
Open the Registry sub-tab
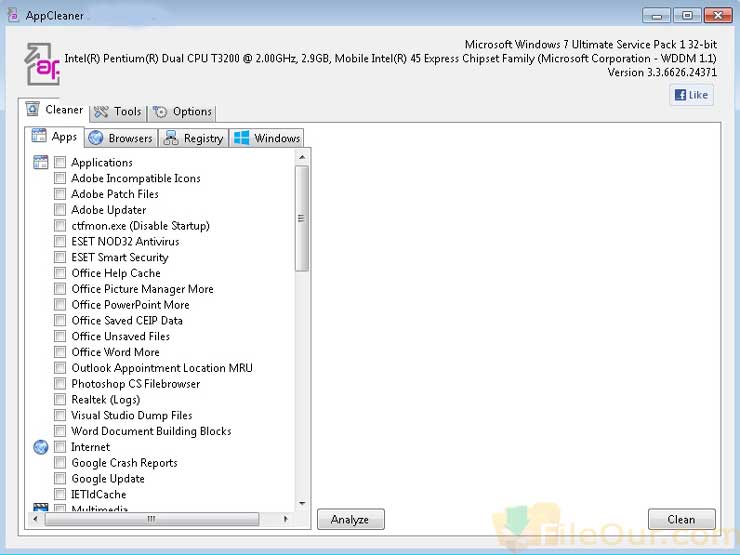point(193,138)
